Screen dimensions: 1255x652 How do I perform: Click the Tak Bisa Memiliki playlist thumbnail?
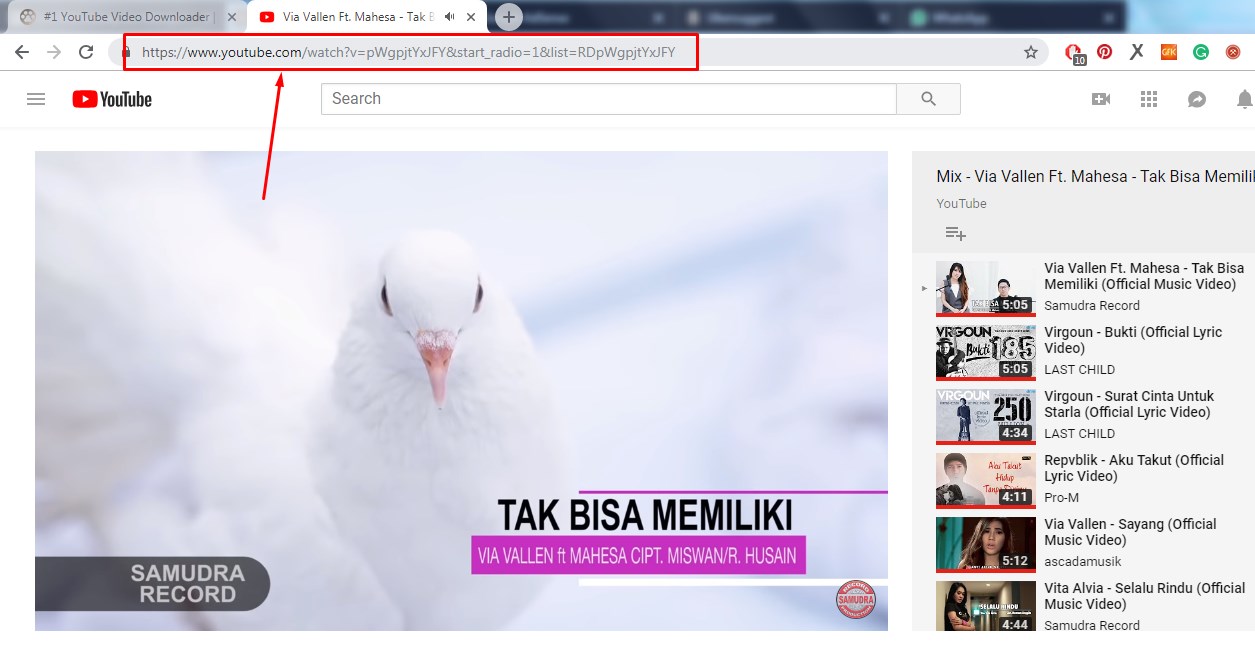point(986,288)
